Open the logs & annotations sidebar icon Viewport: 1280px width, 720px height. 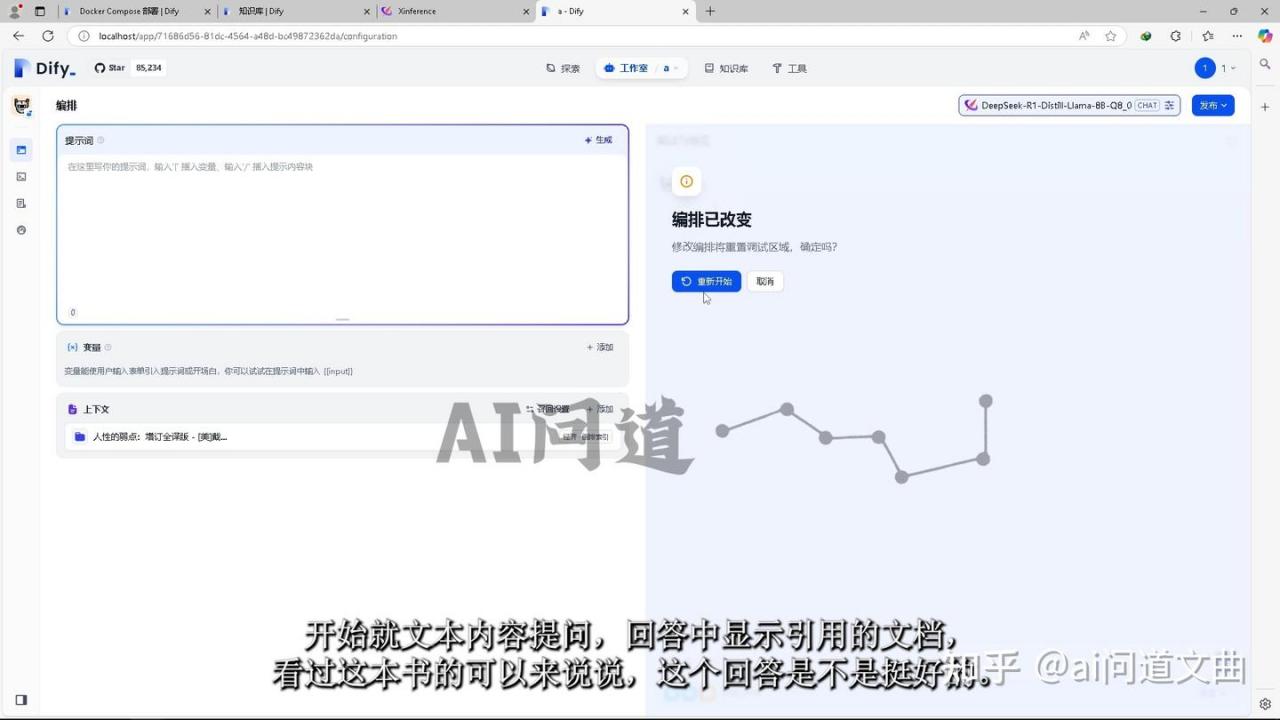[21, 203]
